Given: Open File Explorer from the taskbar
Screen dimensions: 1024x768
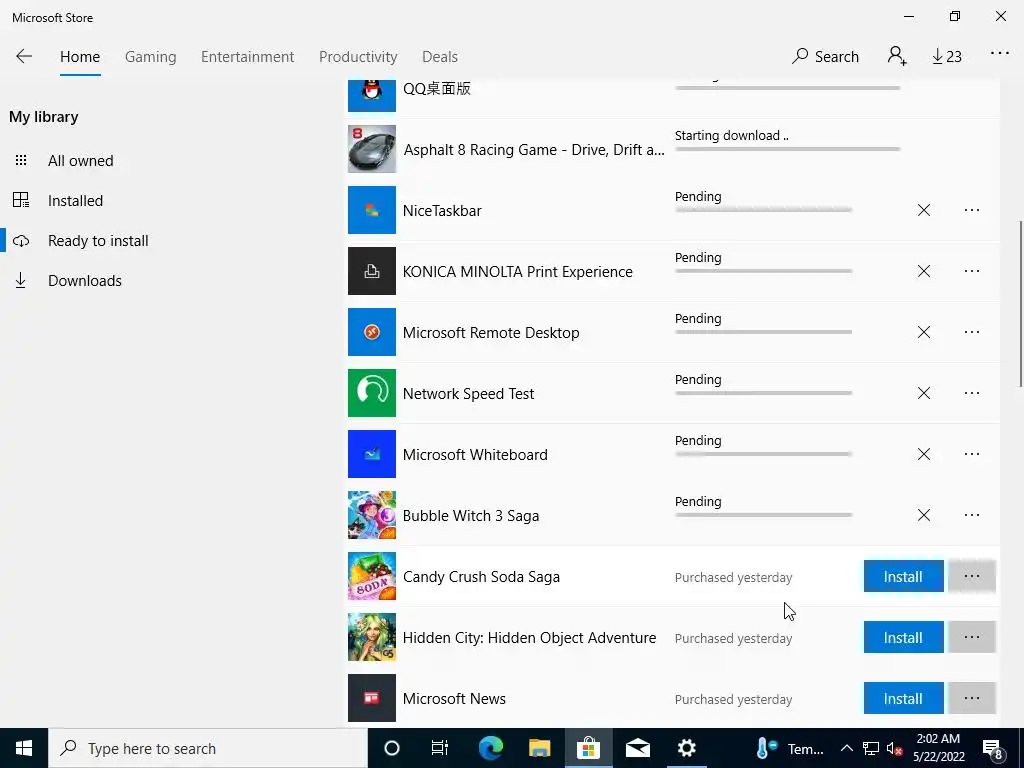Looking at the screenshot, I should [x=539, y=748].
